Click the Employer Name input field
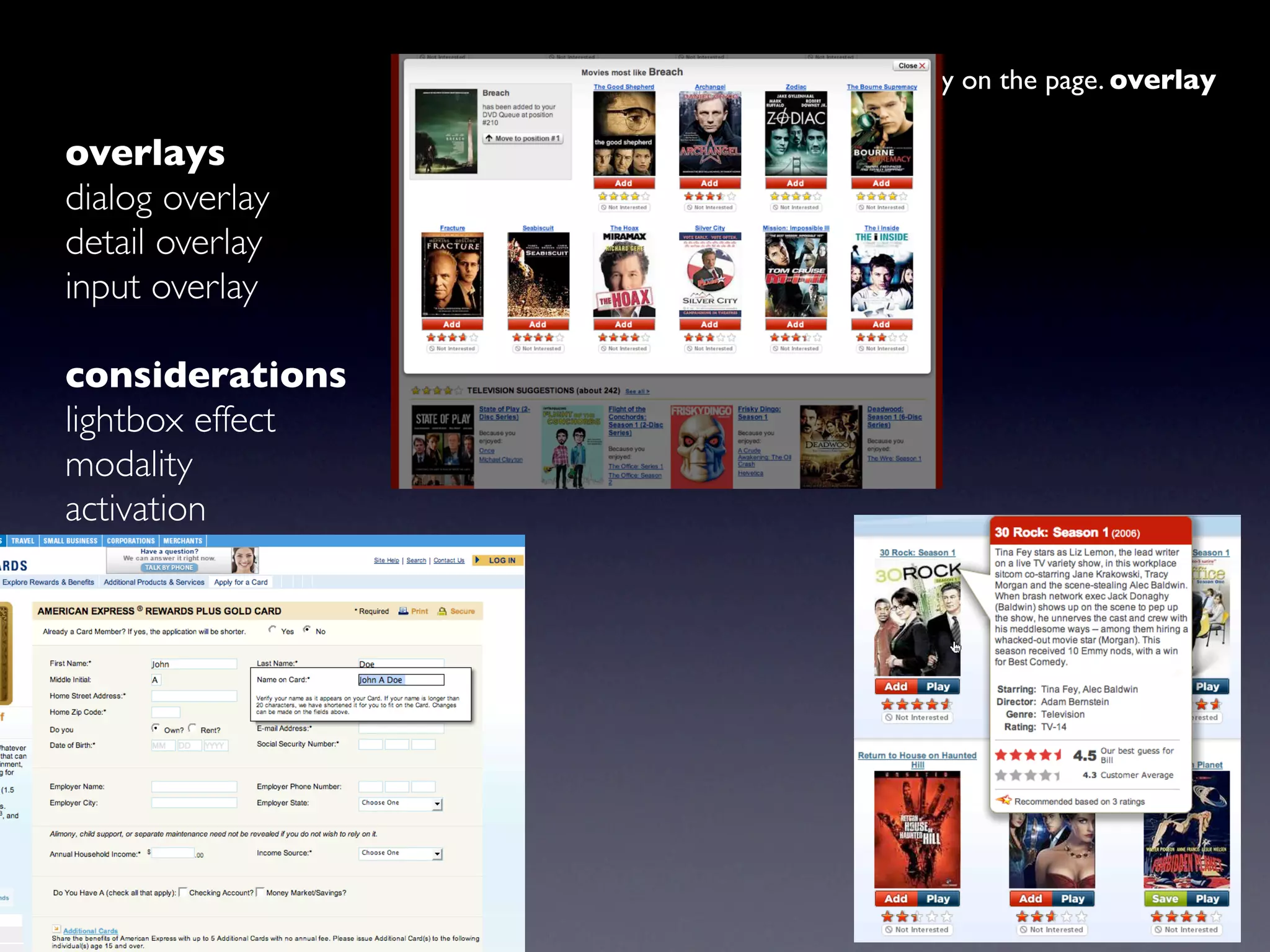 (194, 787)
